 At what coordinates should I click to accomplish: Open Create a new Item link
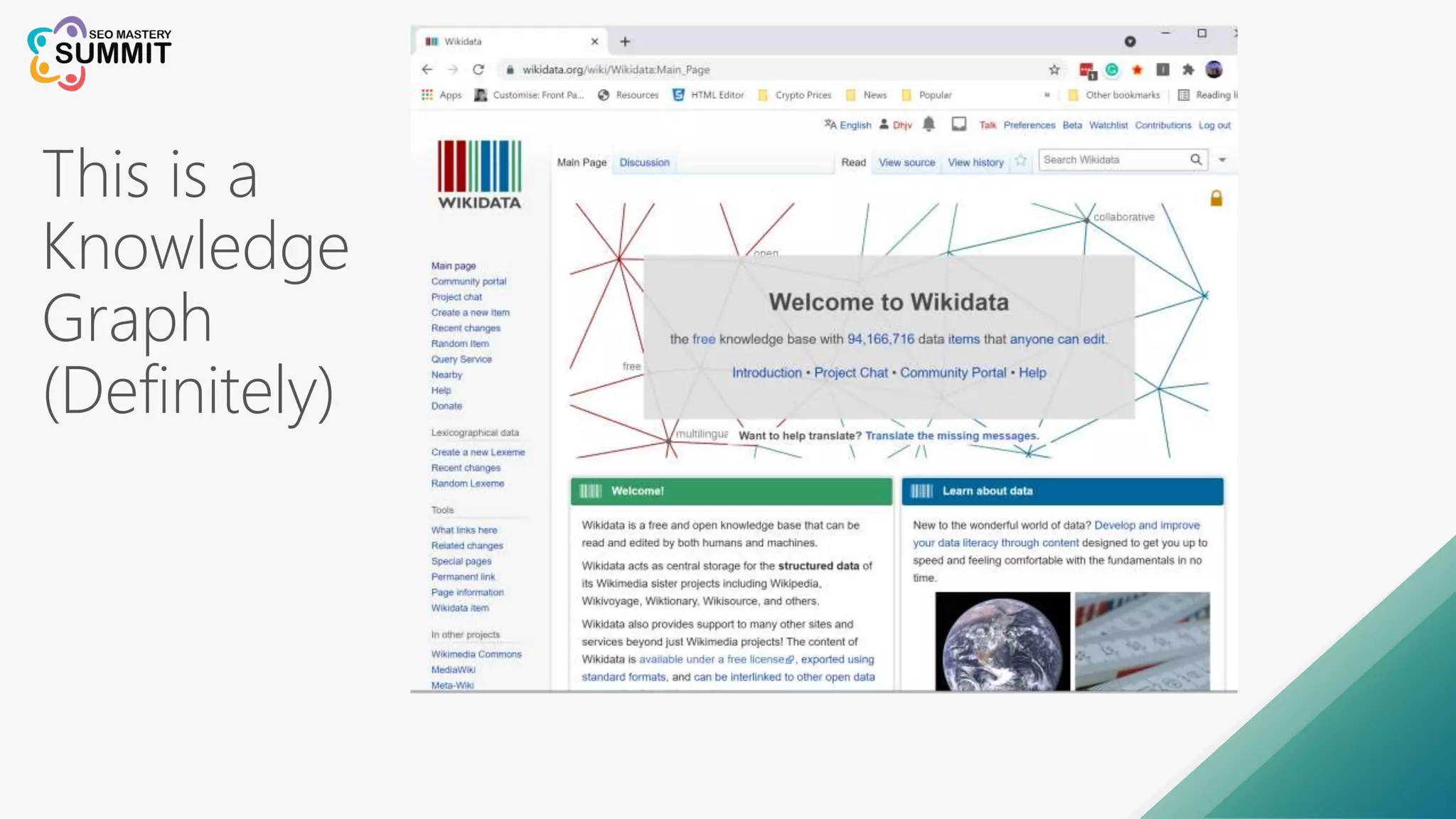pos(470,313)
